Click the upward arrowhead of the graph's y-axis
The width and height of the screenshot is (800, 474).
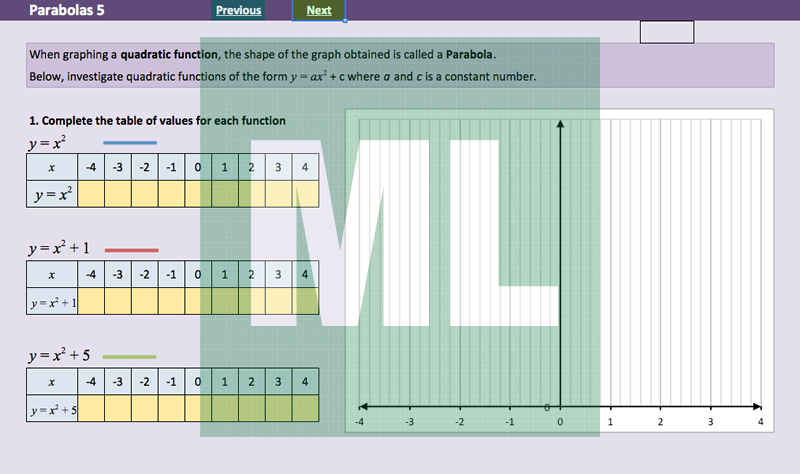560,125
